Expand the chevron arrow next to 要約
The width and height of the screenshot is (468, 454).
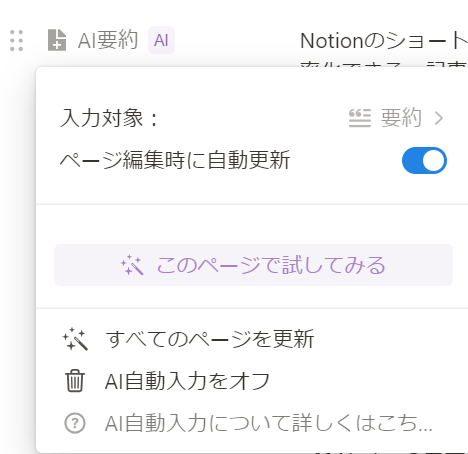tap(439, 118)
